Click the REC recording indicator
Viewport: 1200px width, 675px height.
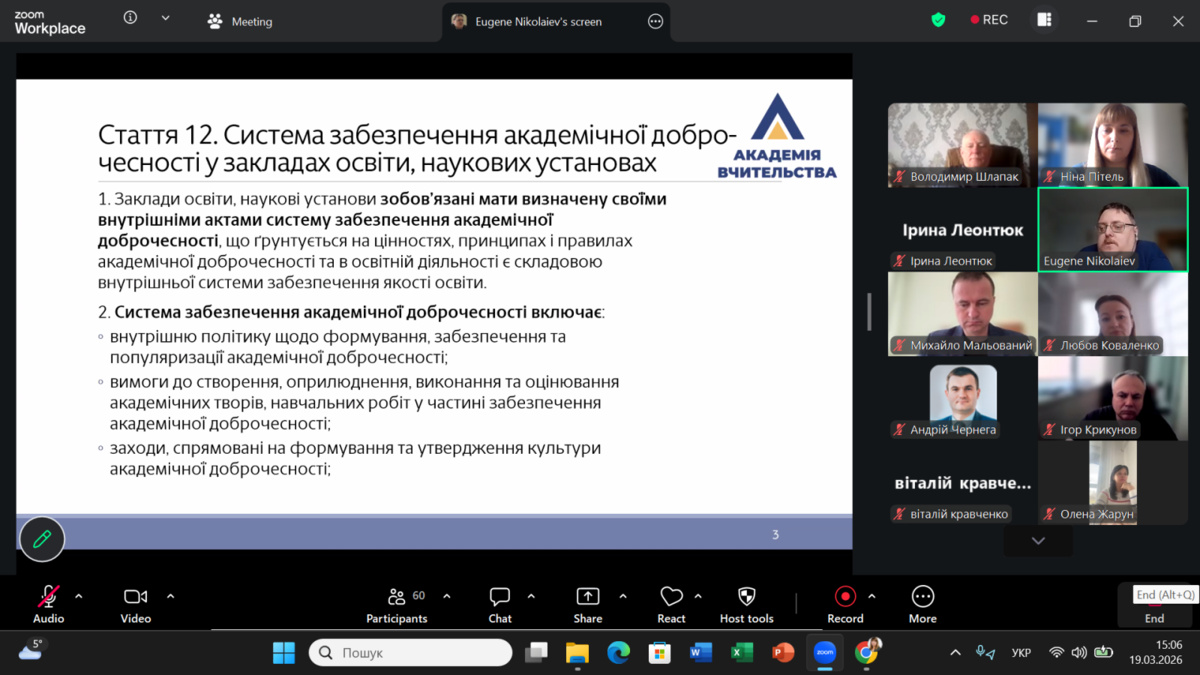pos(989,20)
